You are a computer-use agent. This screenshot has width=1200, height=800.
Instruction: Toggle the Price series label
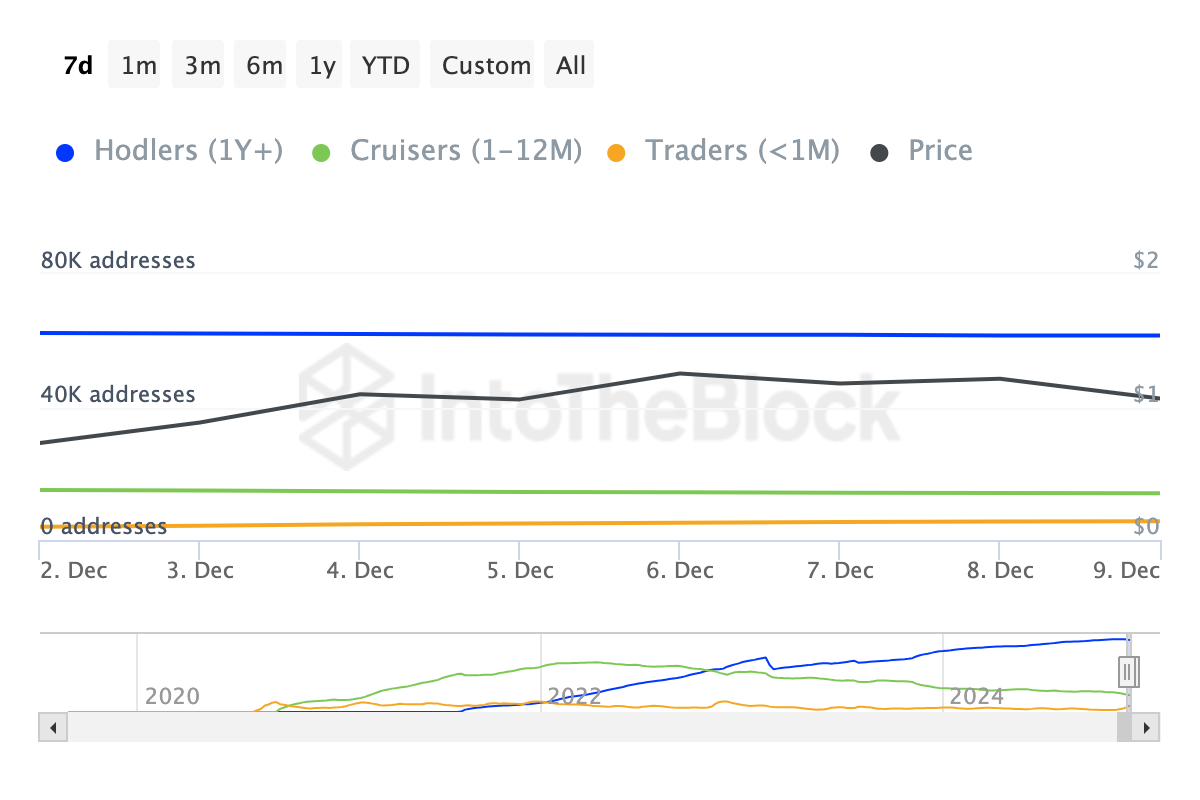click(x=940, y=151)
